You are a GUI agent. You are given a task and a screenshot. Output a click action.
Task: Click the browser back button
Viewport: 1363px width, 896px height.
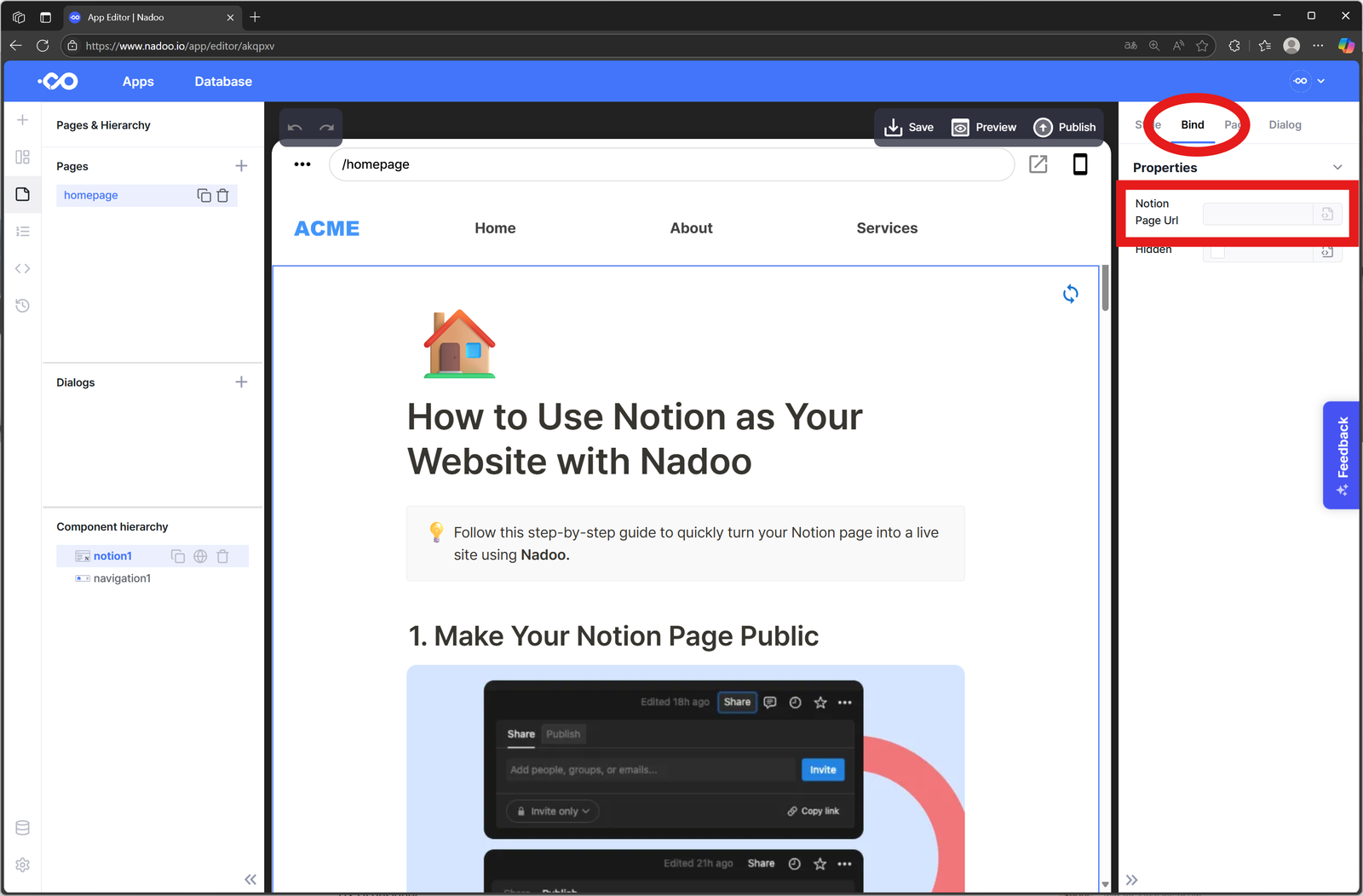click(x=16, y=46)
